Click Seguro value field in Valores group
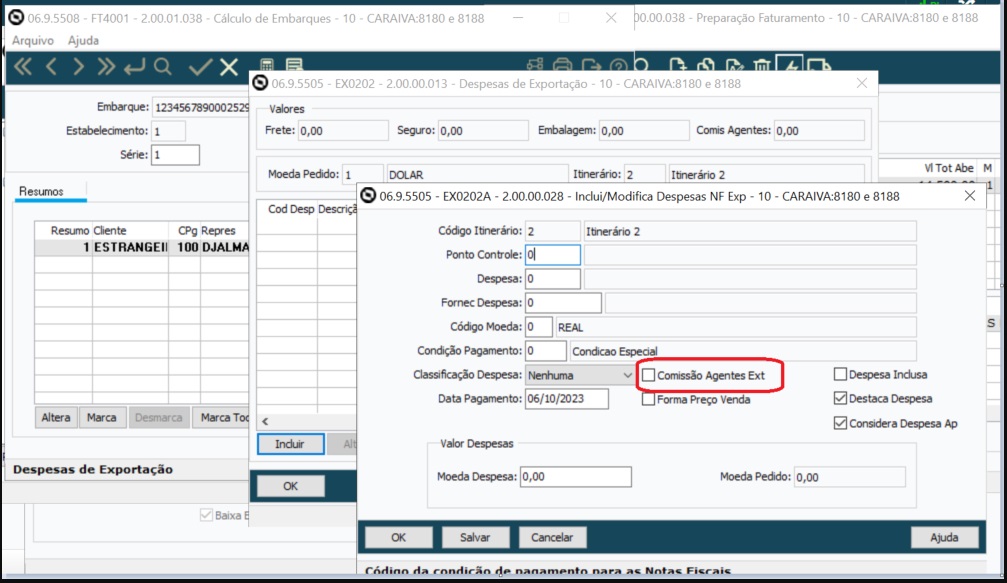The image size is (1007, 583). (483, 130)
